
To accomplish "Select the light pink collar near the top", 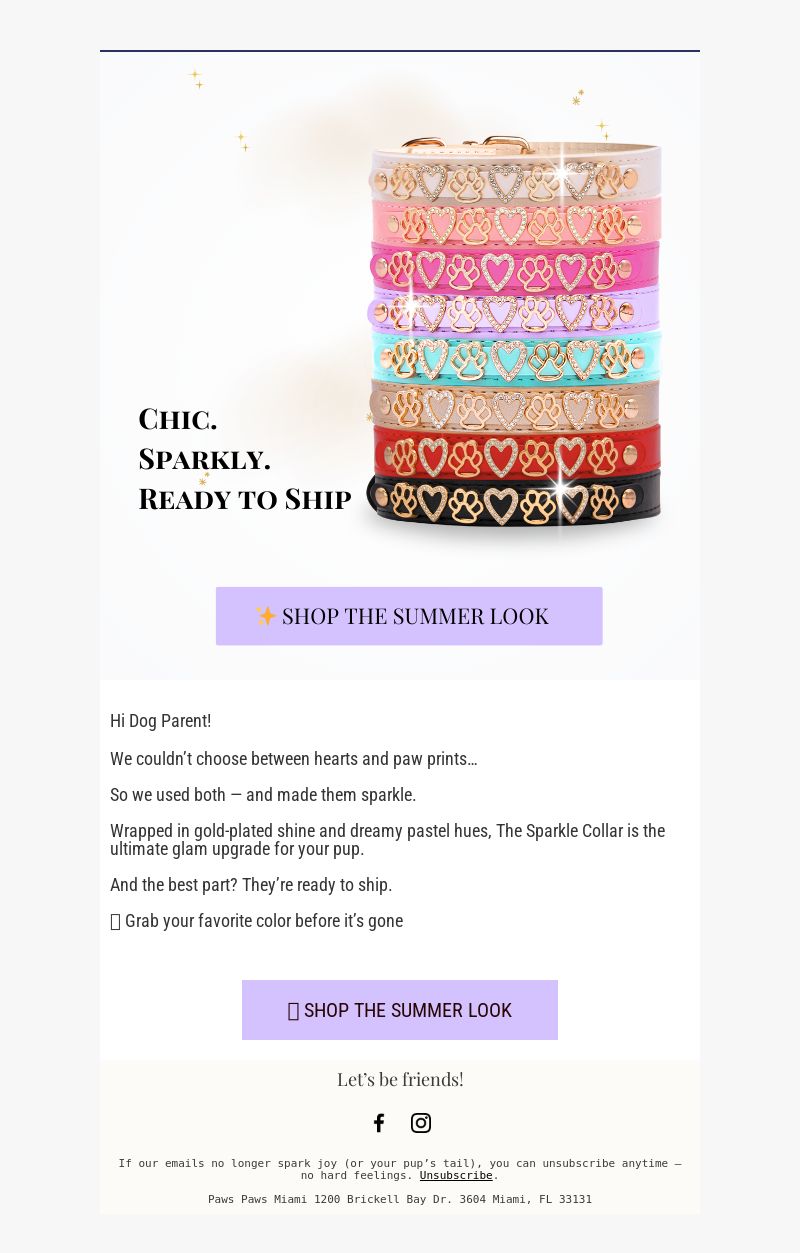I will click(516, 222).
